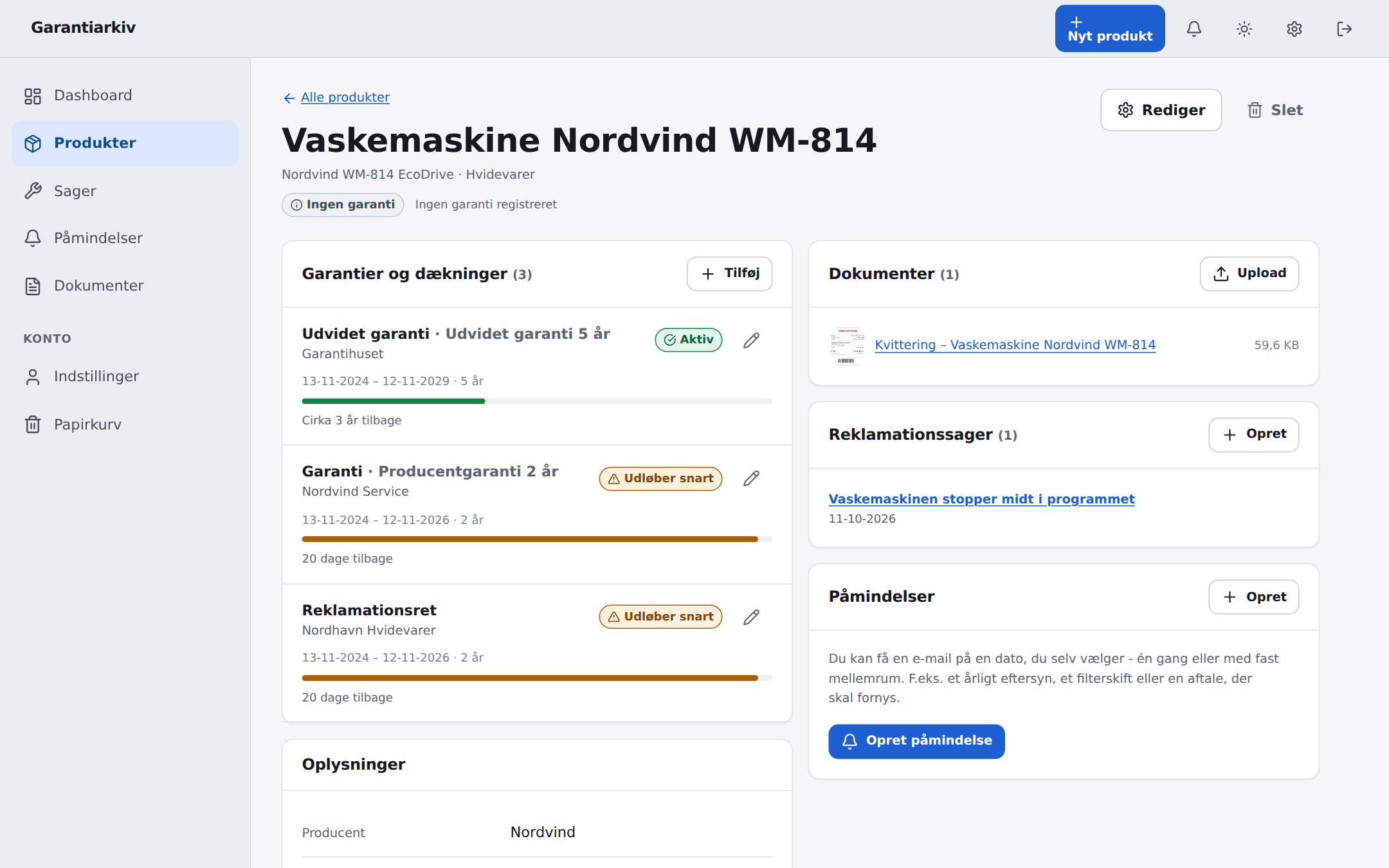The image size is (1389, 868).
Task: Open Dokumenter in the sidebar
Action: click(x=125, y=286)
